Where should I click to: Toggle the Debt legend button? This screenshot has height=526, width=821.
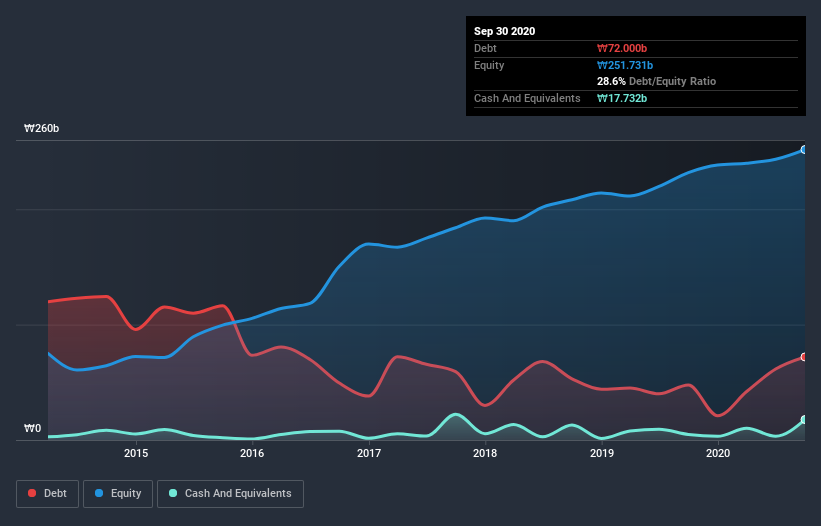click(x=47, y=494)
